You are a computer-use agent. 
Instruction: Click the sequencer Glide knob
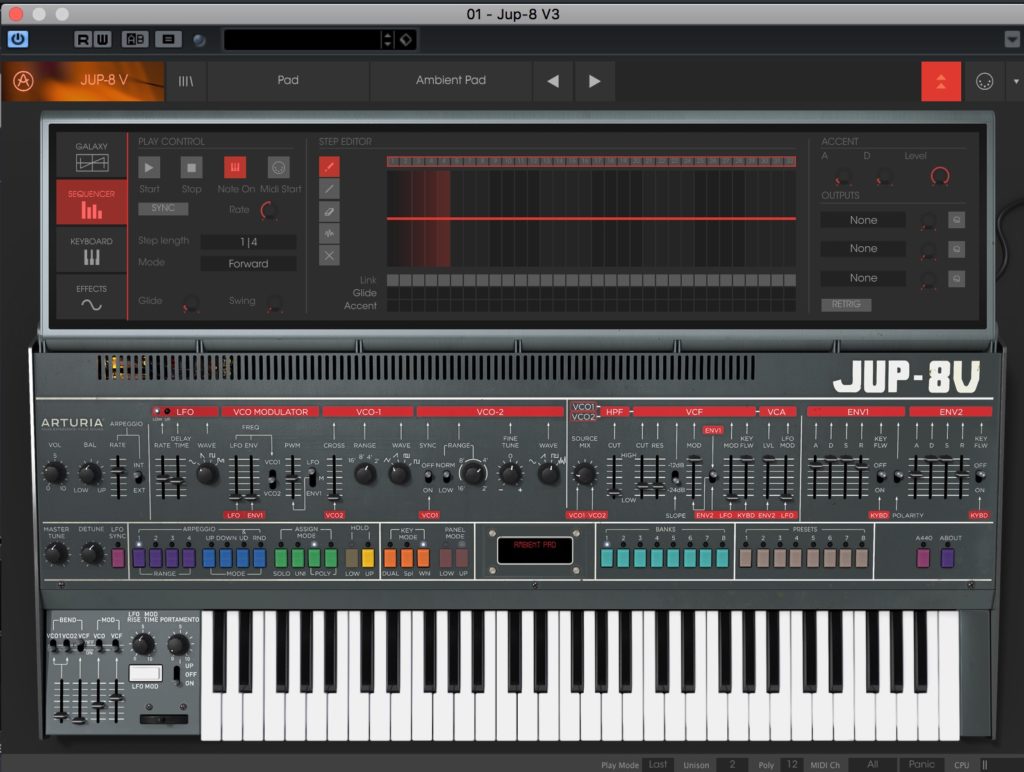190,302
